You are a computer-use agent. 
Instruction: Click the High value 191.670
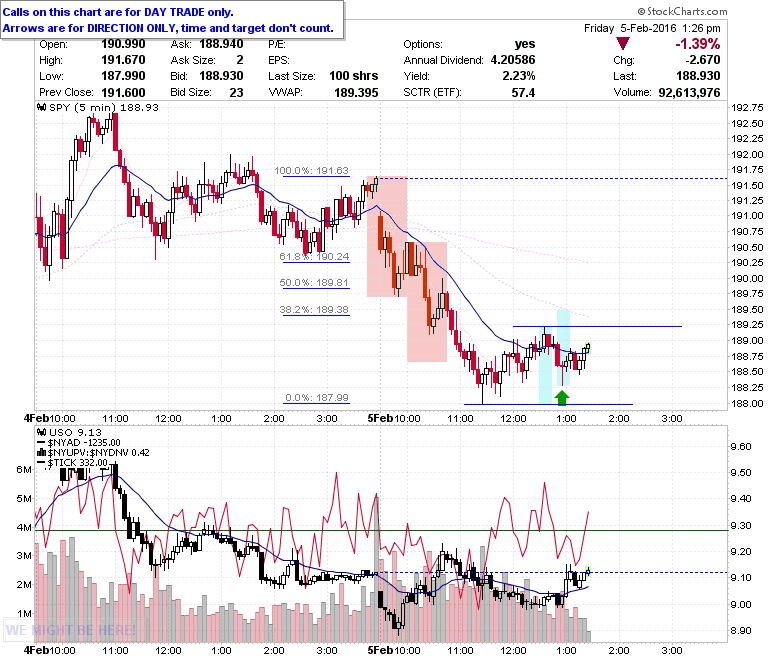click(123, 60)
